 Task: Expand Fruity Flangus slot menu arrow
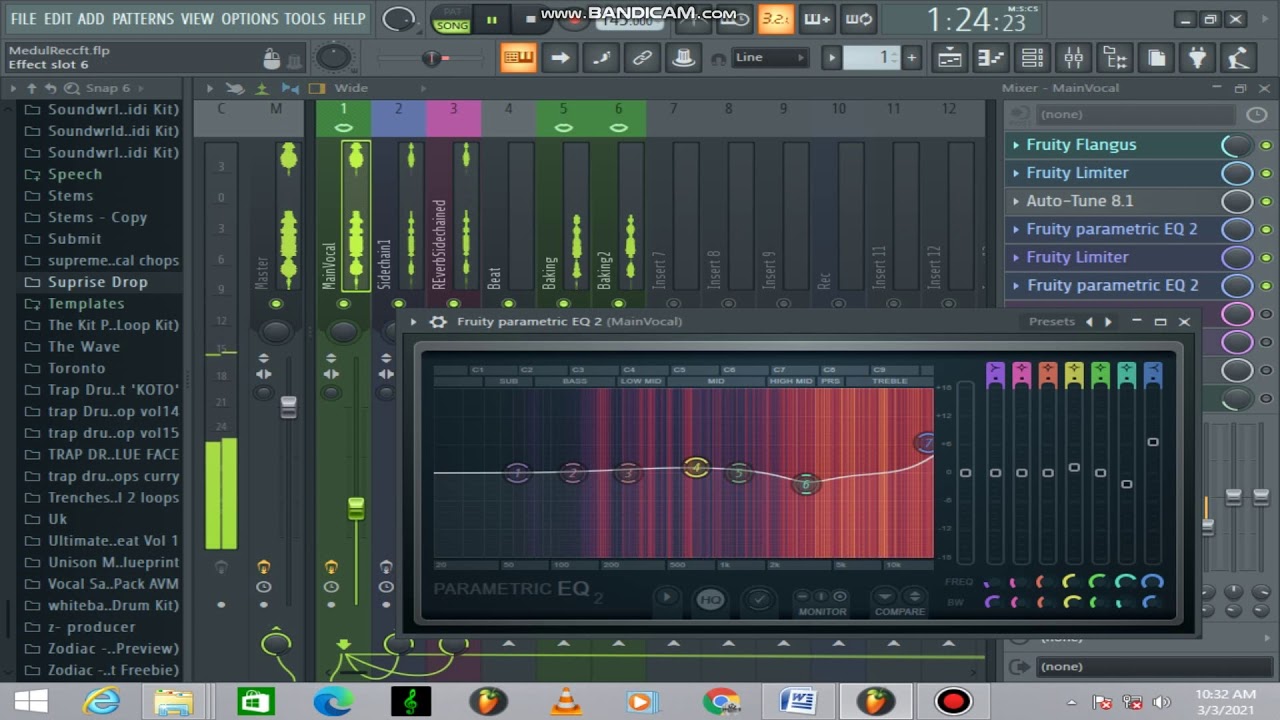[1016, 145]
